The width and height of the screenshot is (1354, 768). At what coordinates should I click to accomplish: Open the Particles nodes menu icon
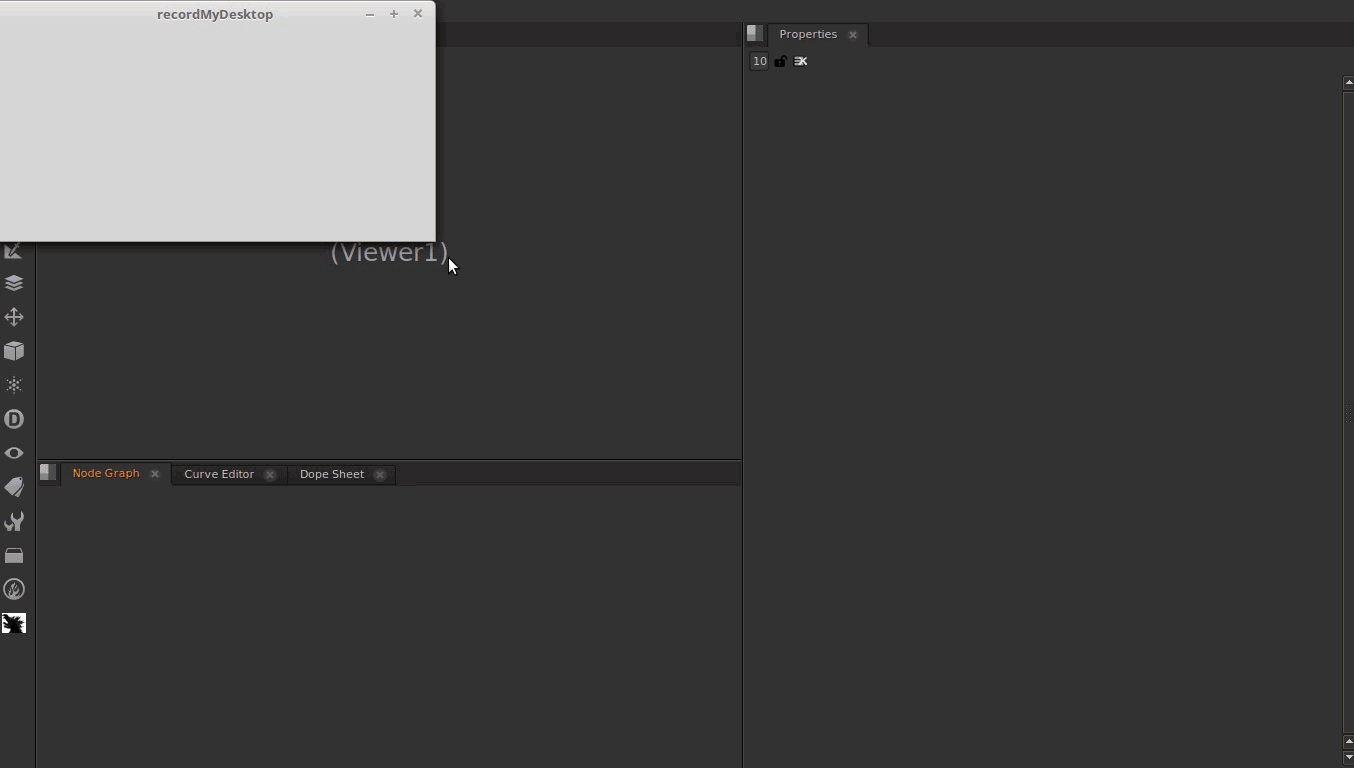point(14,385)
